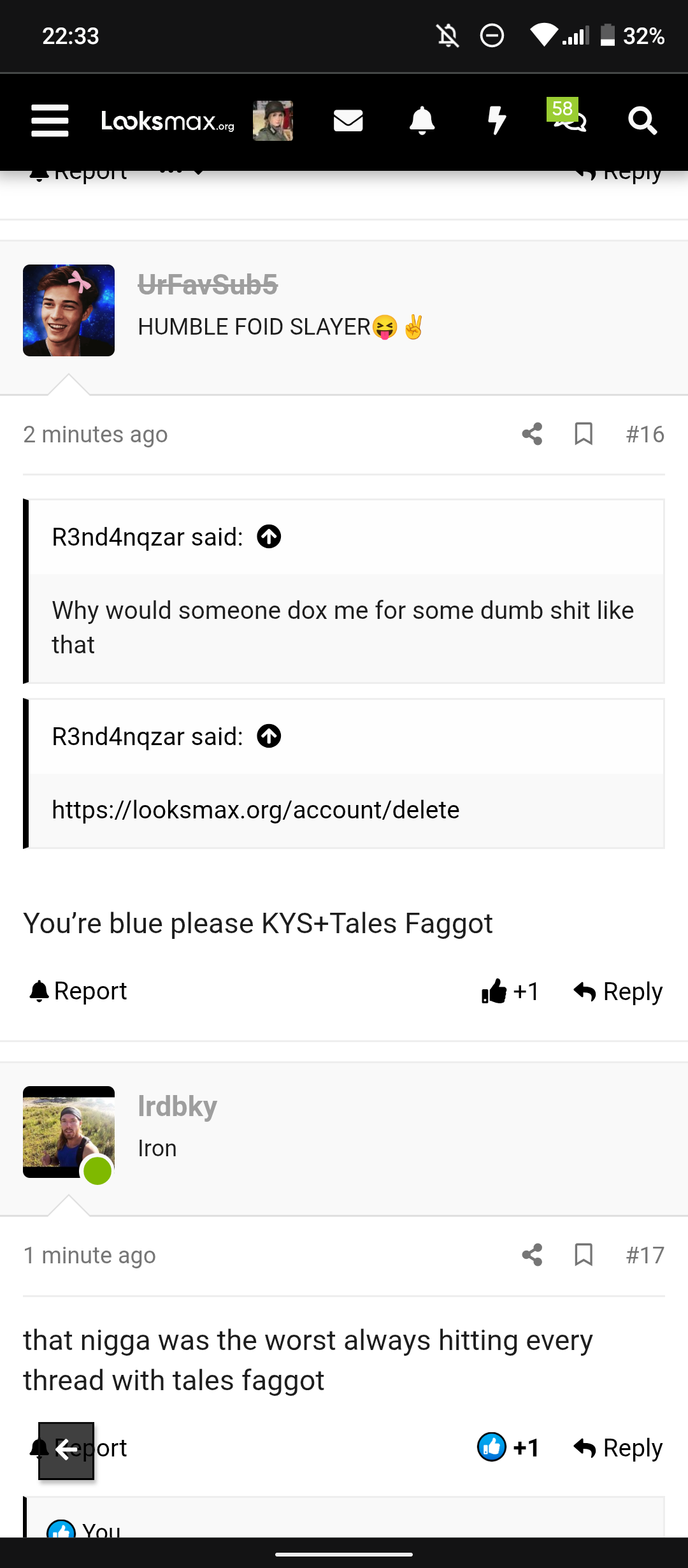Open your account avatar menu in header
Image resolution: width=688 pixels, height=1568 pixels.
click(273, 120)
